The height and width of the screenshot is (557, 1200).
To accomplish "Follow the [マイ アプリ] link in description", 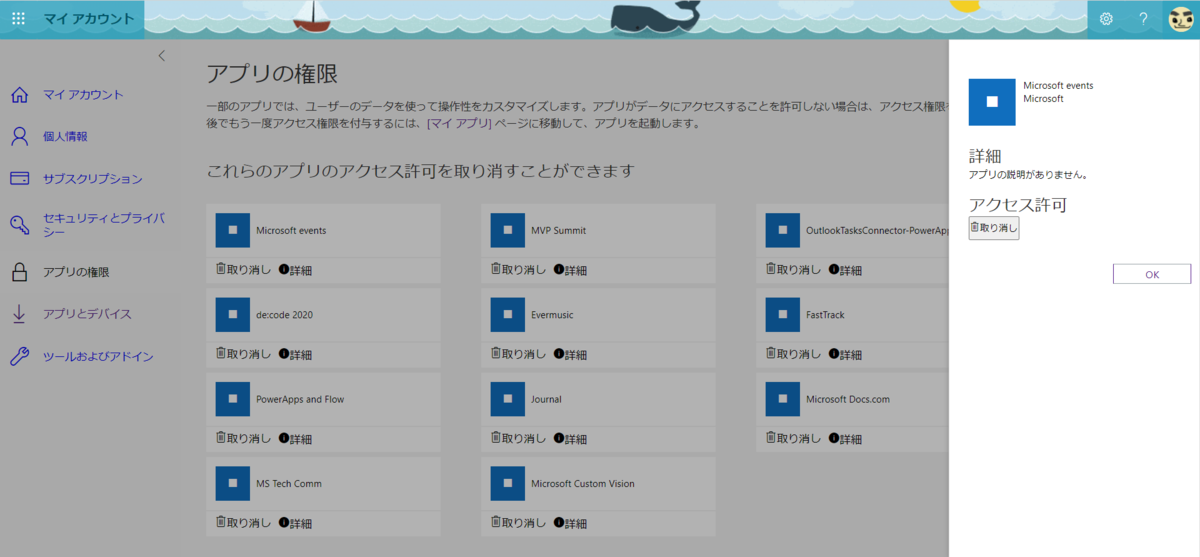I will pyautogui.click(x=459, y=124).
